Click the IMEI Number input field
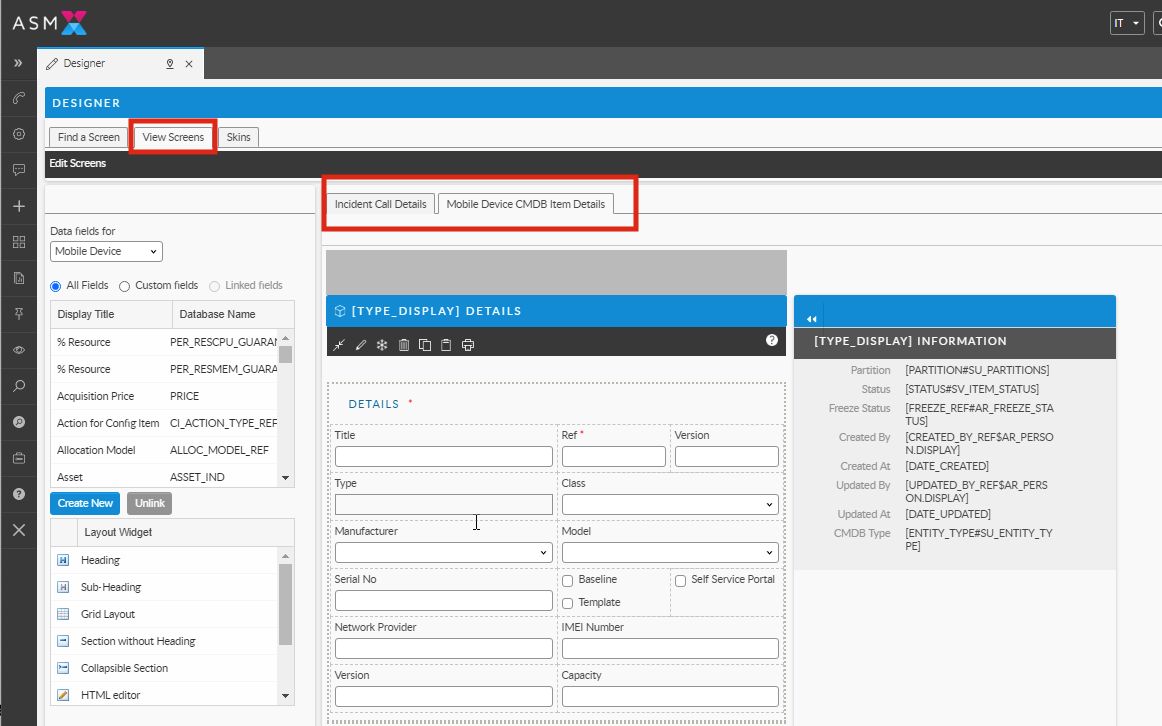1162x726 pixels. (x=670, y=648)
